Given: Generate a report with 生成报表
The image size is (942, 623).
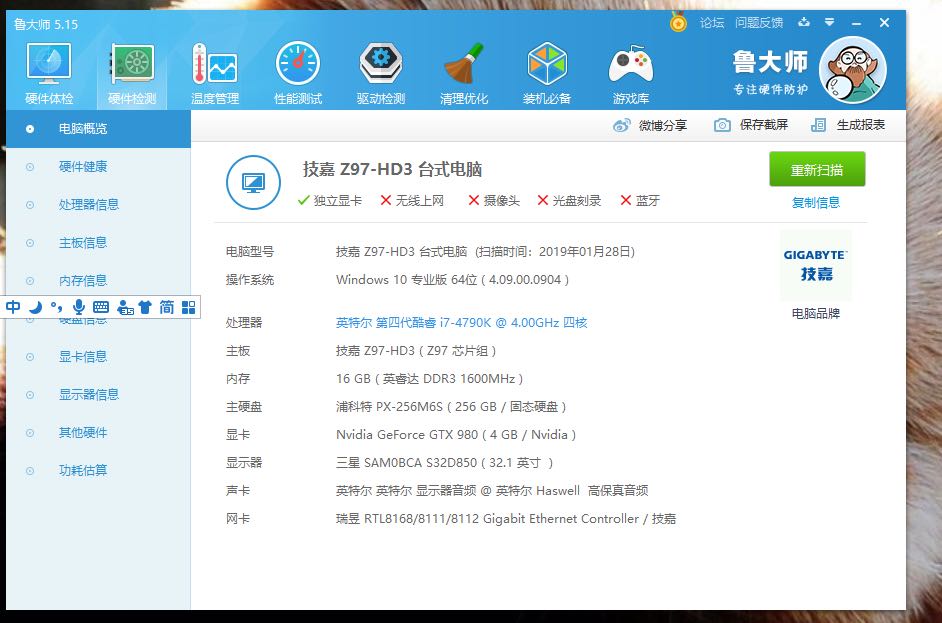Looking at the screenshot, I should point(848,125).
